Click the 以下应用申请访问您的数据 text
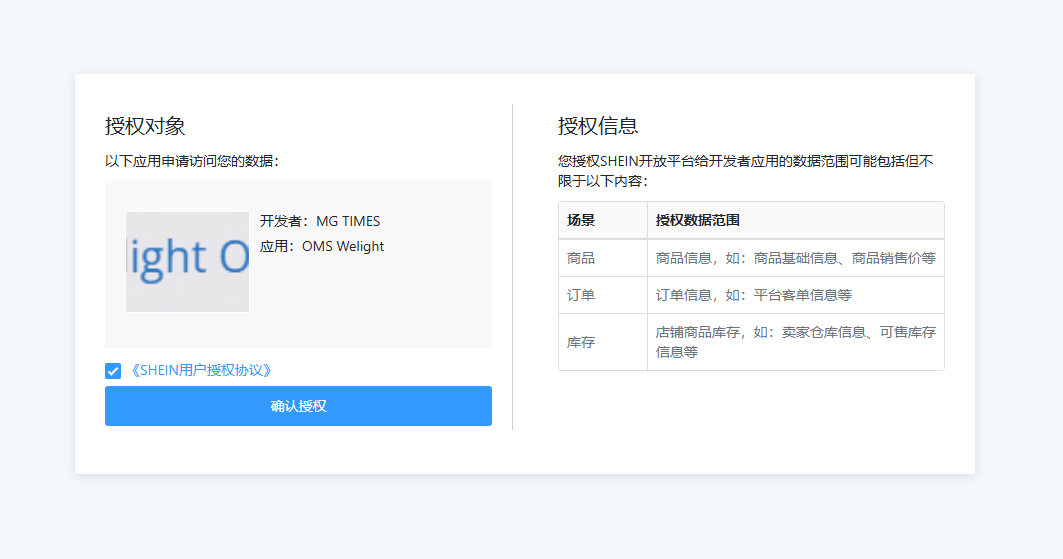 click(192, 161)
